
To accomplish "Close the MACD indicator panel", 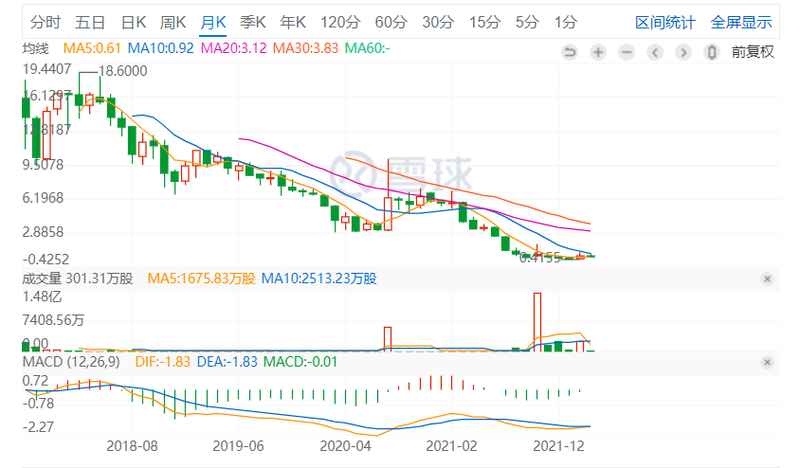I will 767,362.
